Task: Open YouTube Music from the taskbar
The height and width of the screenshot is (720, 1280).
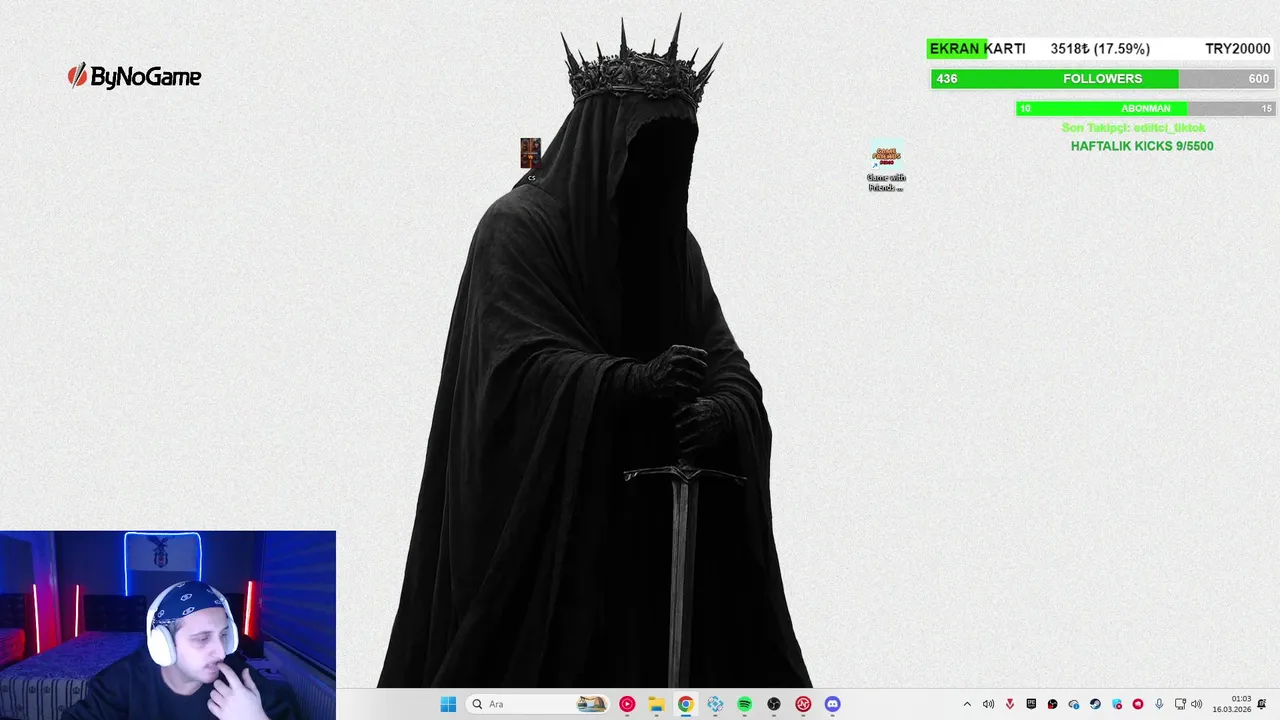Action: pos(627,704)
